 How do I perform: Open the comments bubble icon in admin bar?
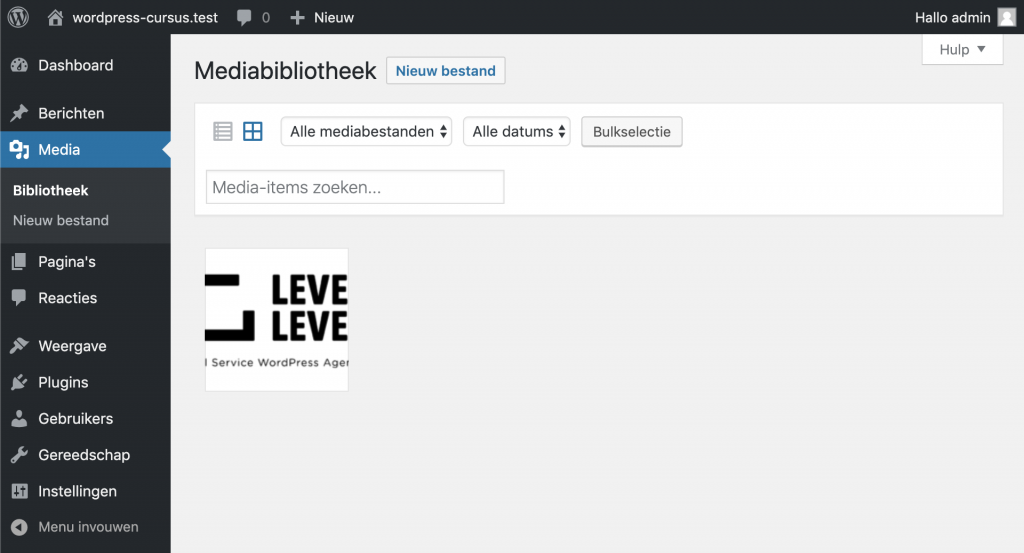[244, 18]
